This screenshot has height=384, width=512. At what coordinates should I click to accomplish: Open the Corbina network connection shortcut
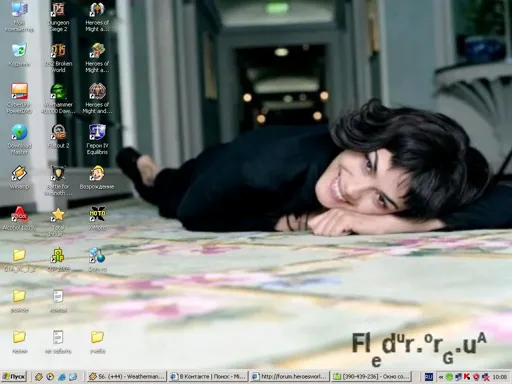pos(97,260)
